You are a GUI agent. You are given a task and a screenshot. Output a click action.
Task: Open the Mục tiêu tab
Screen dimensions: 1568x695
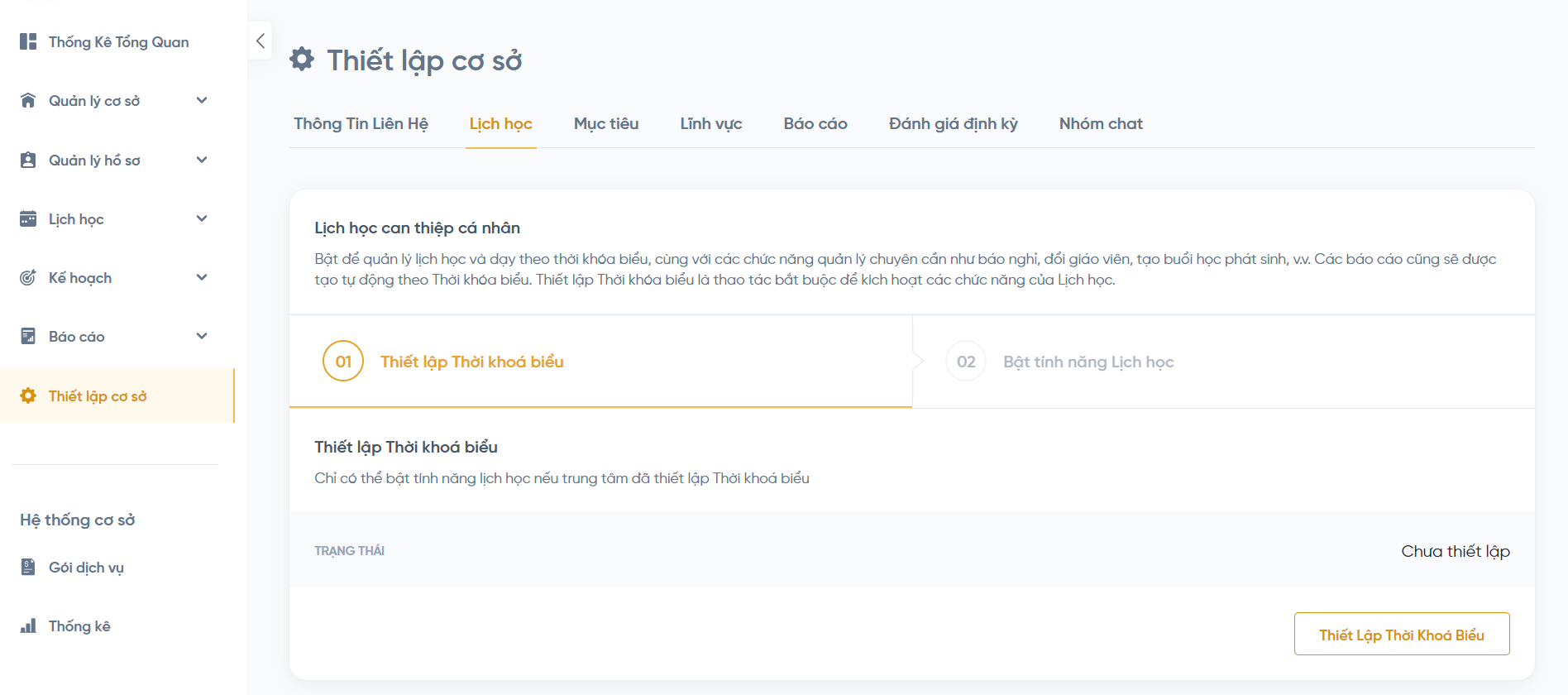point(606,124)
